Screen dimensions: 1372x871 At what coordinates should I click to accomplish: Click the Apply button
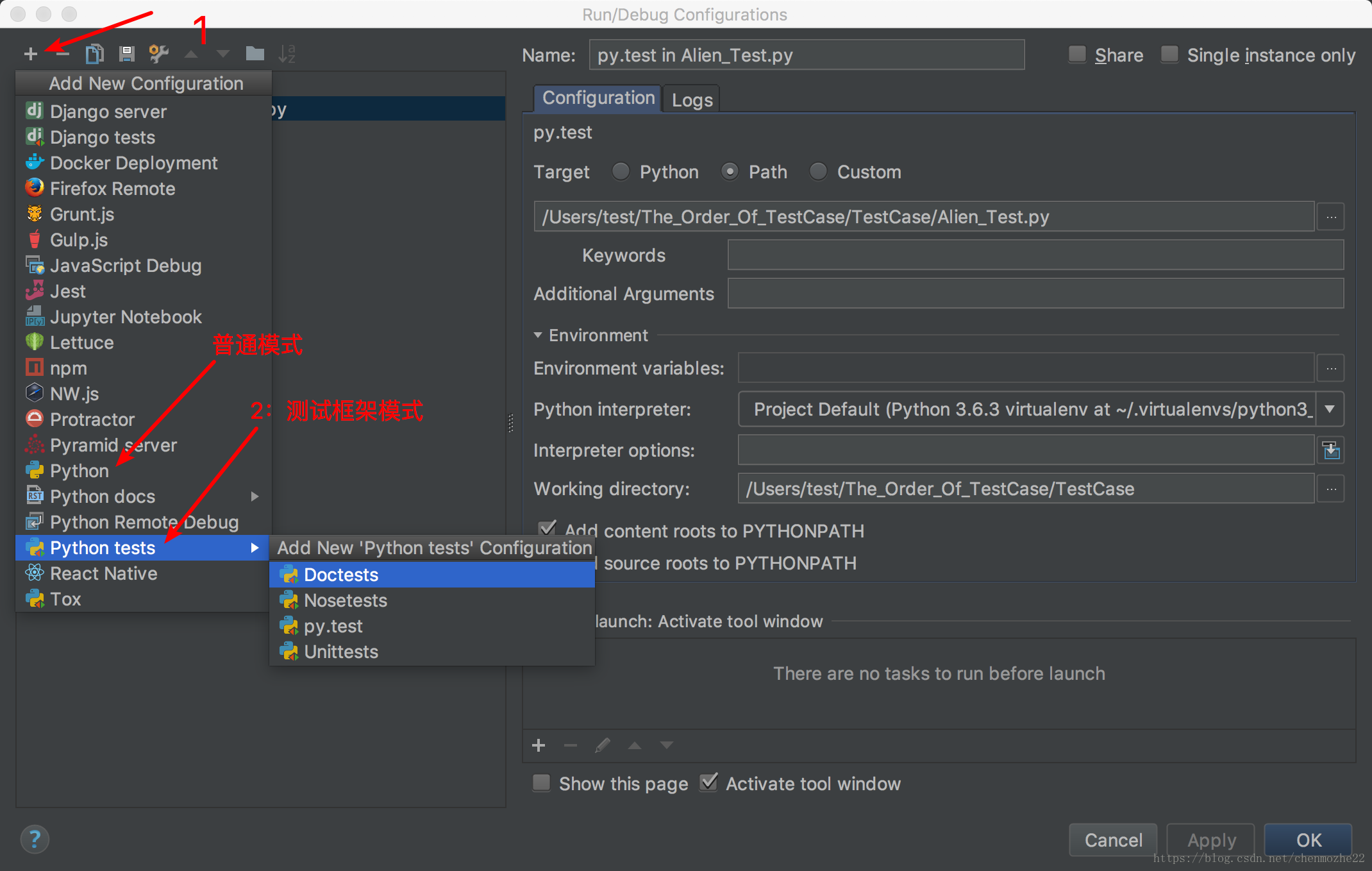(1209, 838)
